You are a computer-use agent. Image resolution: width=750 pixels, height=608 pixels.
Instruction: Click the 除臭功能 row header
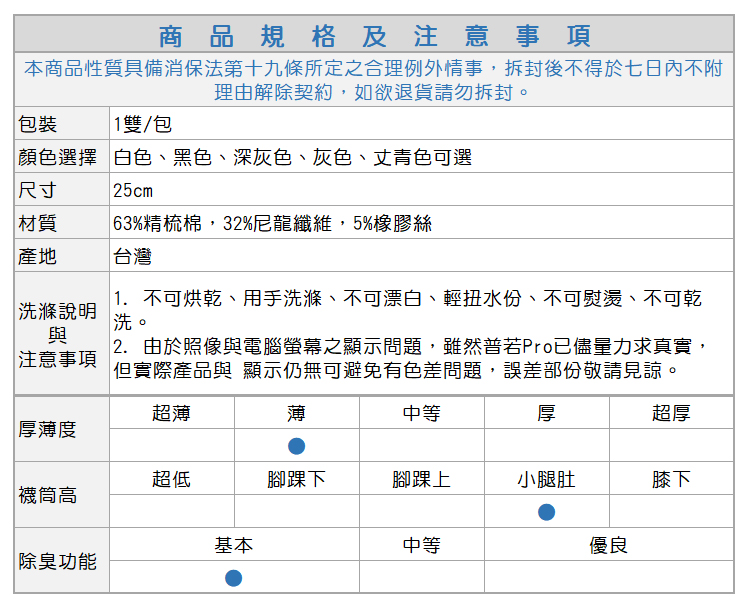[58, 561]
